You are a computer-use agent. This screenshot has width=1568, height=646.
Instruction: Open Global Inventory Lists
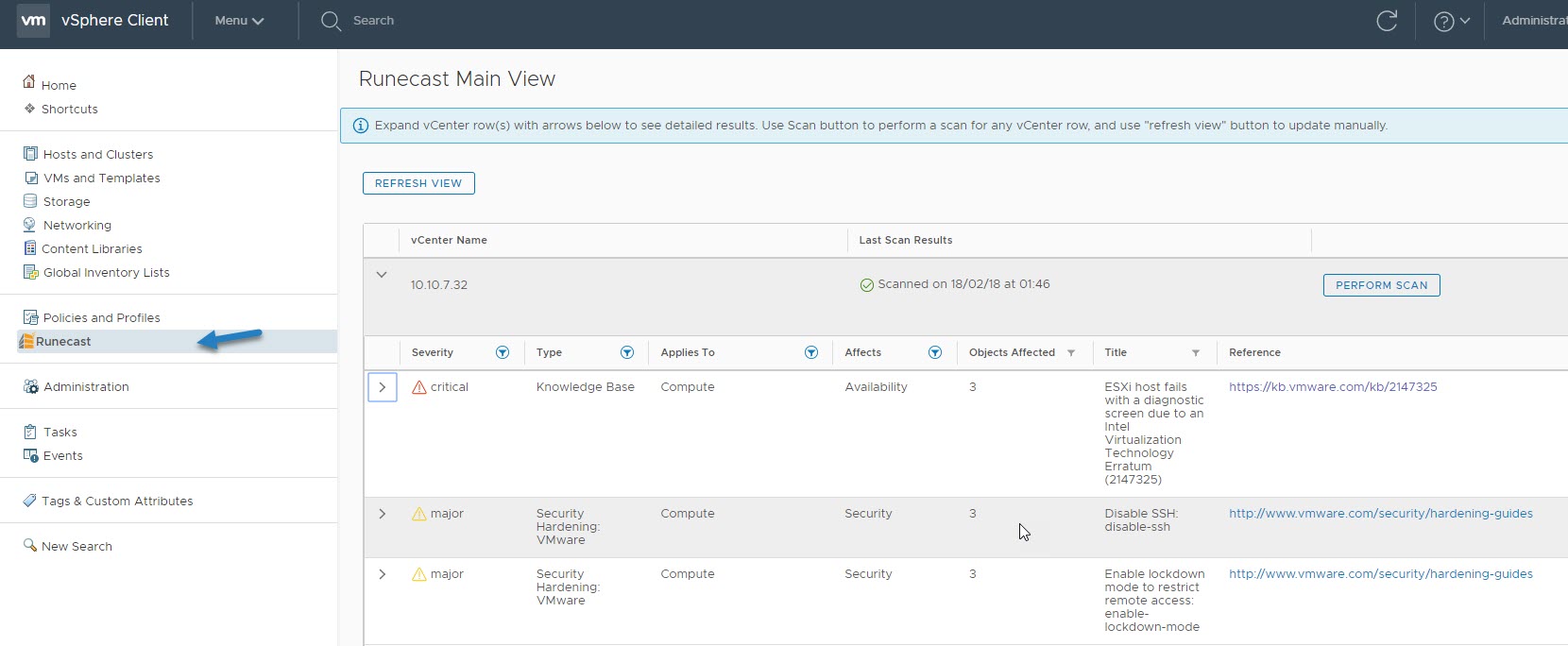pyautogui.click(x=107, y=272)
